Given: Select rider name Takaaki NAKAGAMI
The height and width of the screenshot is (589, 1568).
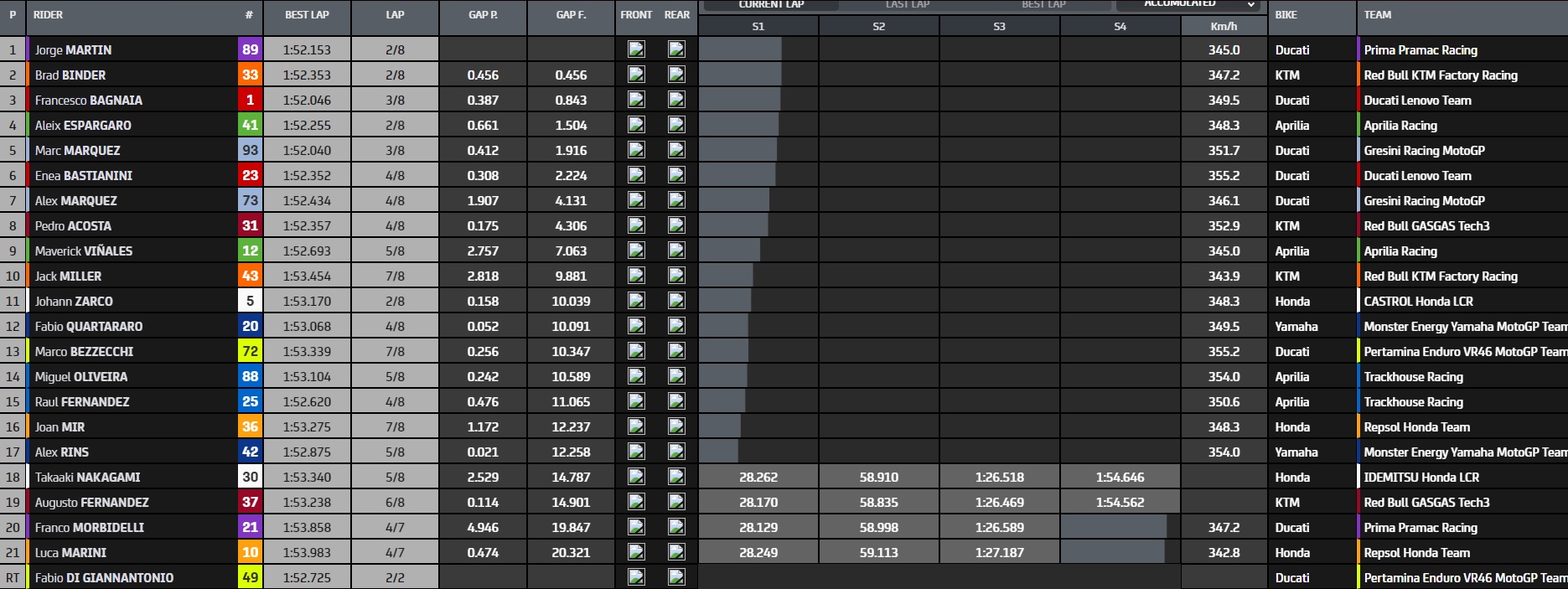Looking at the screenshot, I should 87,477.
